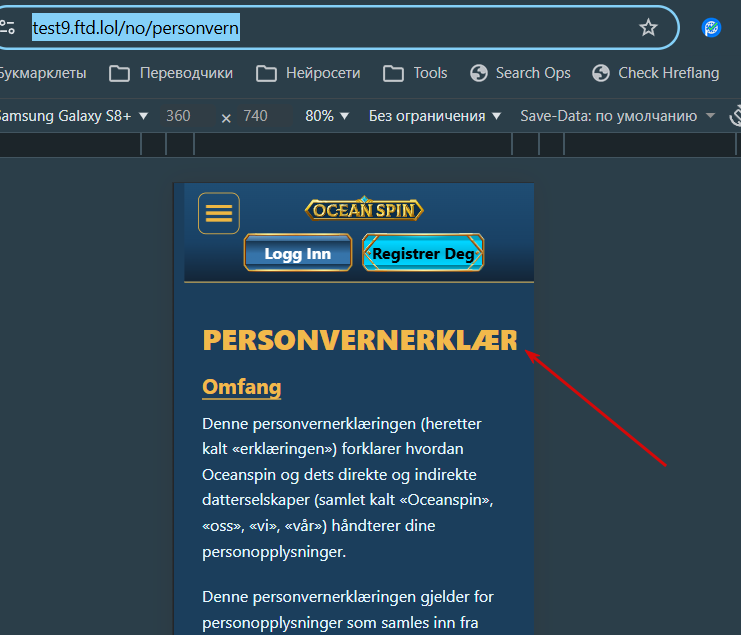Click the Registrer Deg button
This screenshot has height=635, width=741.
point(423,253)
